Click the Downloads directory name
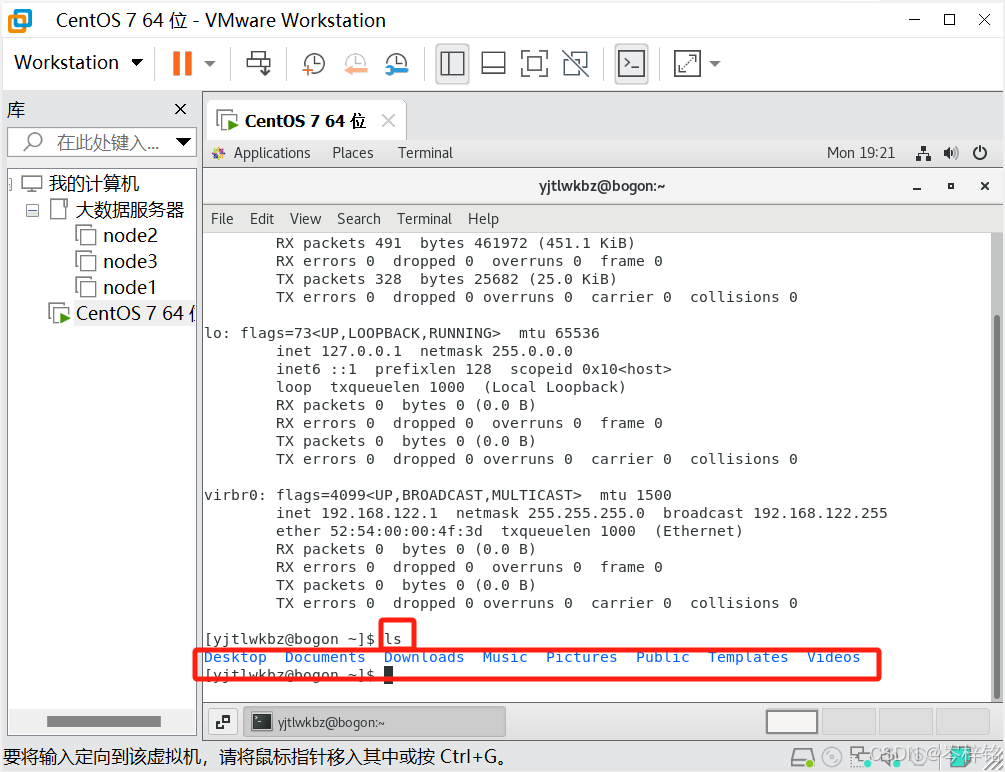This screenshot has height=772, width=1005. pyautogui.click(x=424, y=657)
